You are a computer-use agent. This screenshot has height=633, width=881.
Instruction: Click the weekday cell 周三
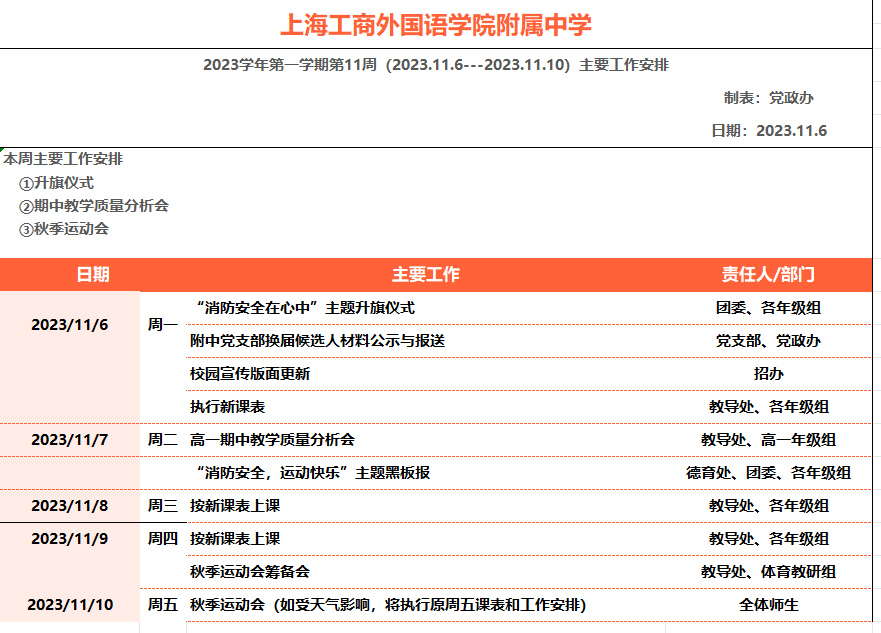coord(162,506)
